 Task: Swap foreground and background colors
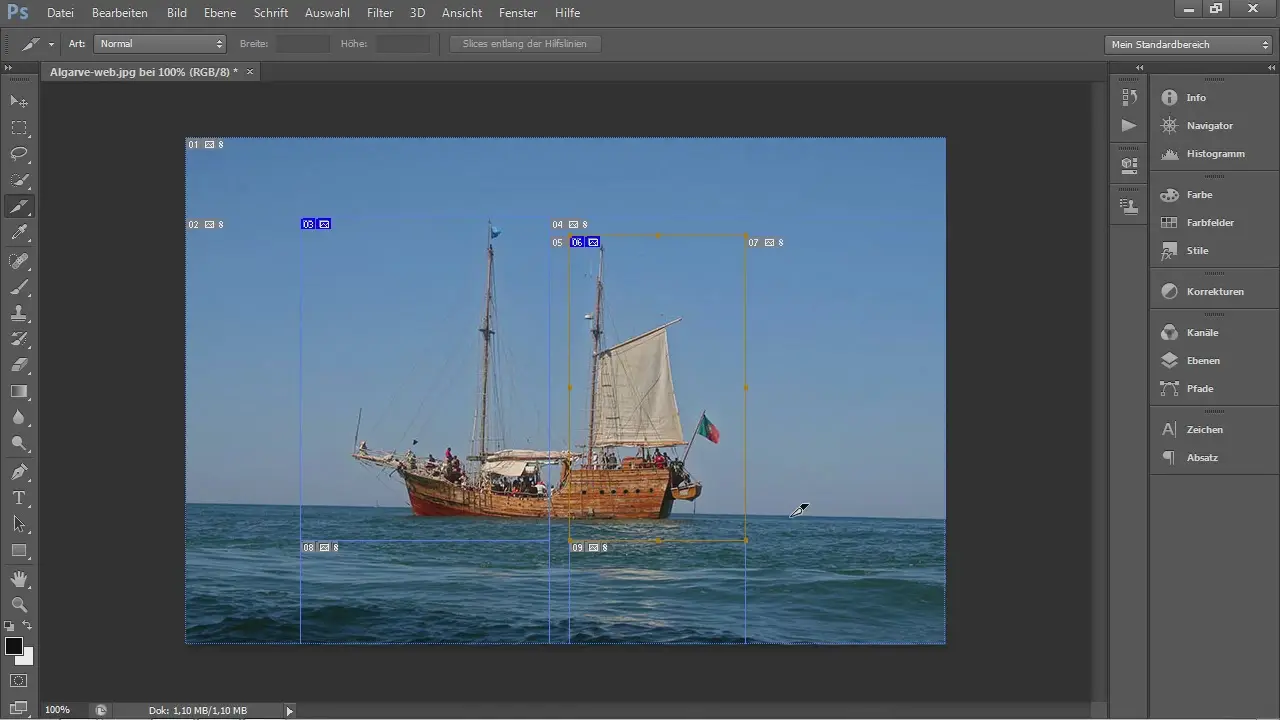pos(27,626)
